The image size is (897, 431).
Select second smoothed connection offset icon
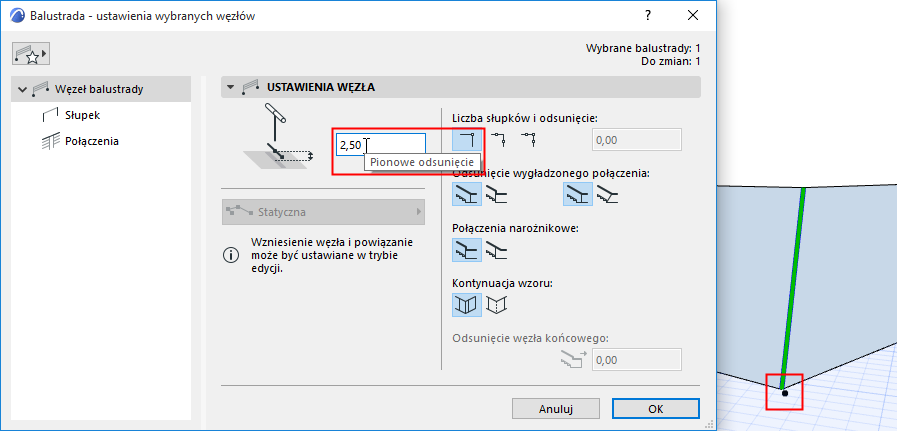[497, 196]
